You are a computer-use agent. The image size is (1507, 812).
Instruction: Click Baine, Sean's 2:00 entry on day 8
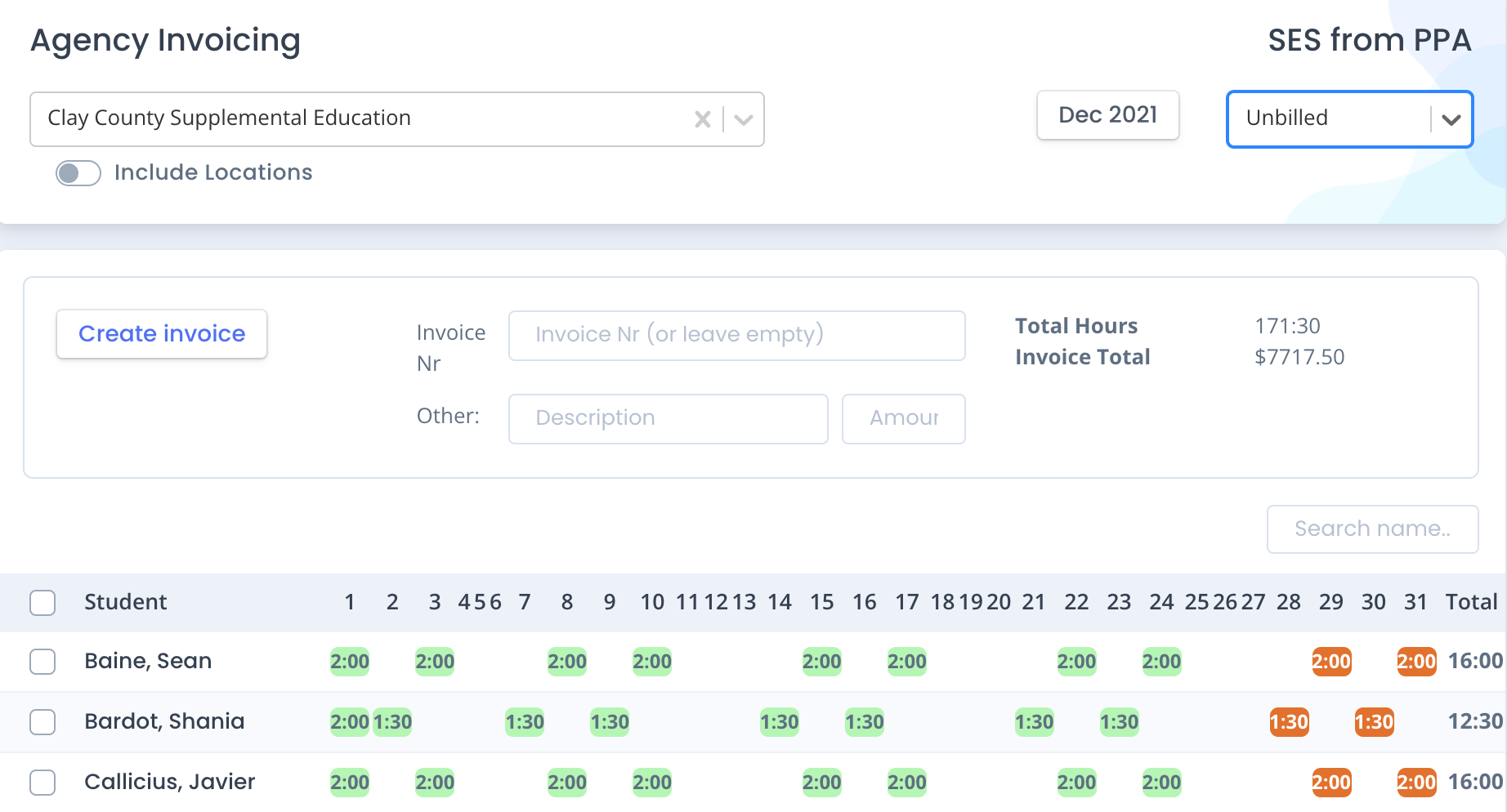[x=567, y=662]
